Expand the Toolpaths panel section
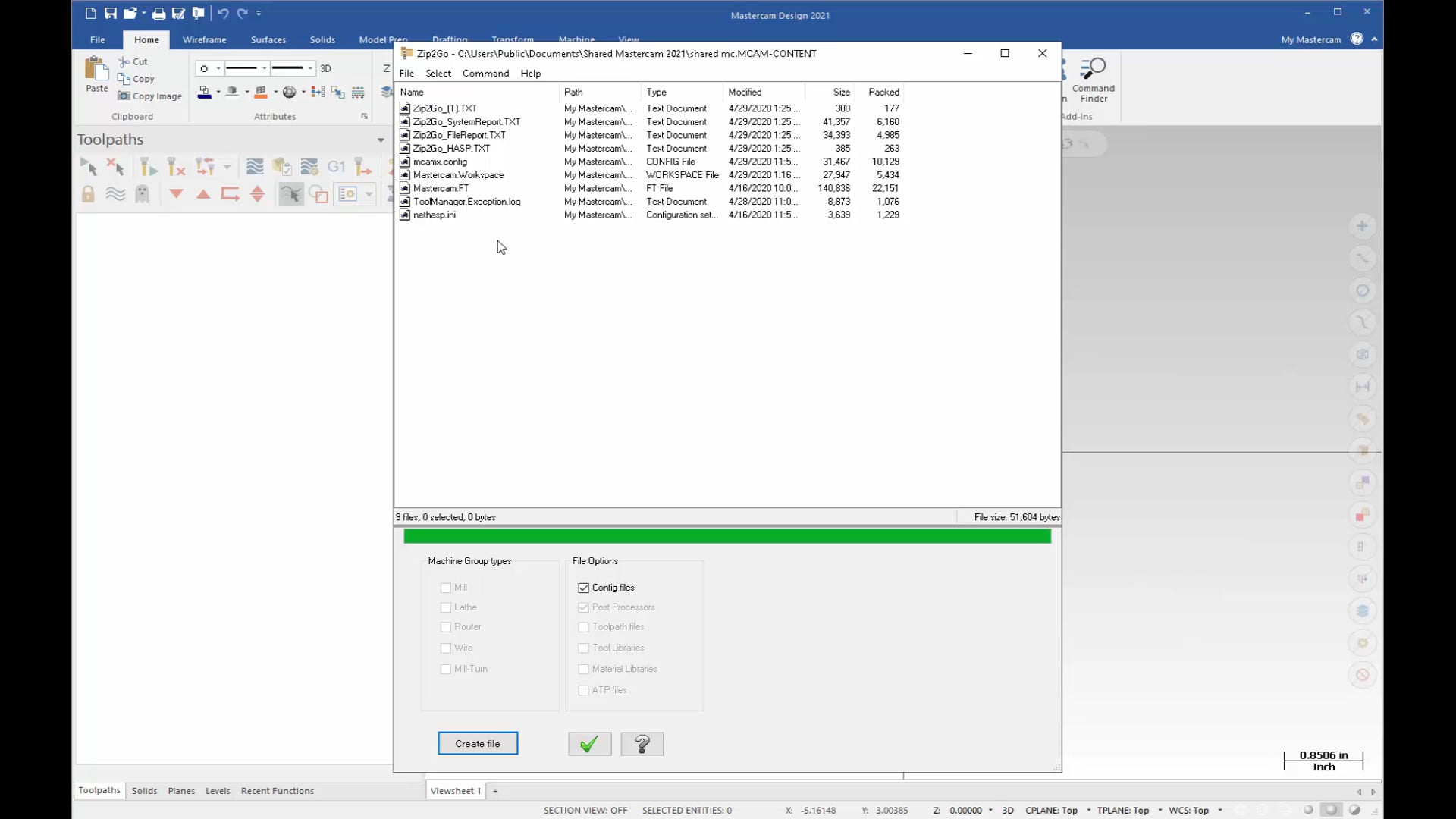1456x819 pixels. click(x=381, y=138)
